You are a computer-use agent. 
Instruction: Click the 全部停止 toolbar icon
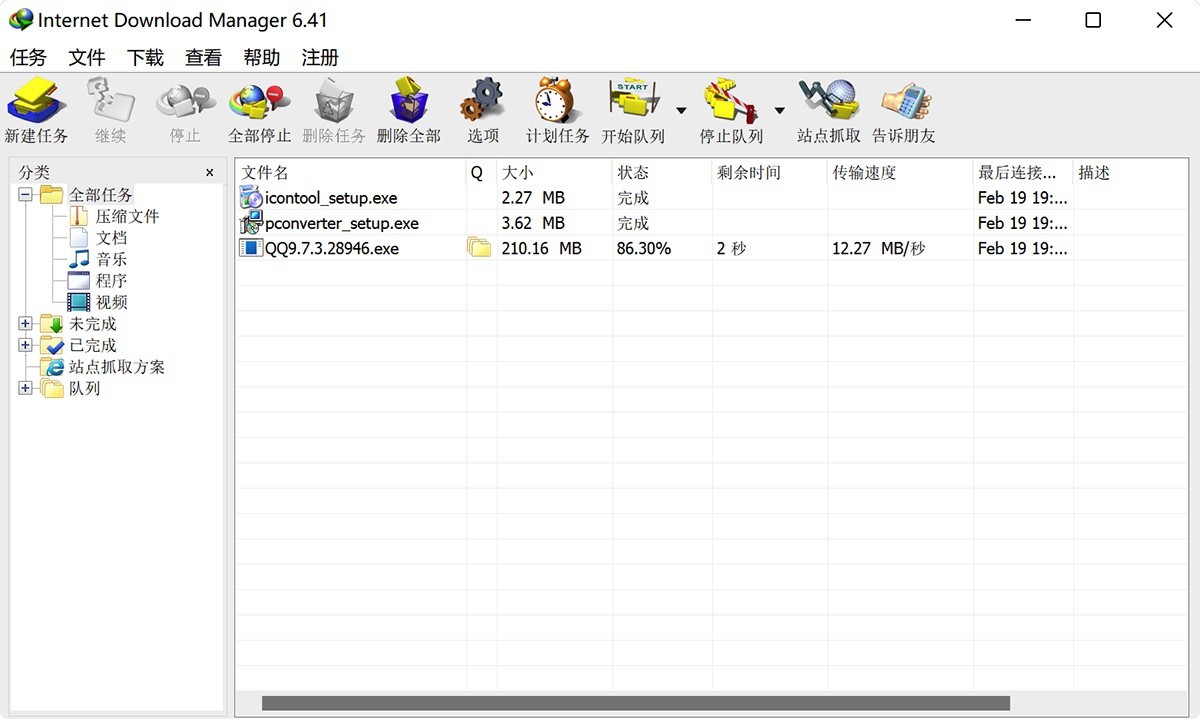259,101
